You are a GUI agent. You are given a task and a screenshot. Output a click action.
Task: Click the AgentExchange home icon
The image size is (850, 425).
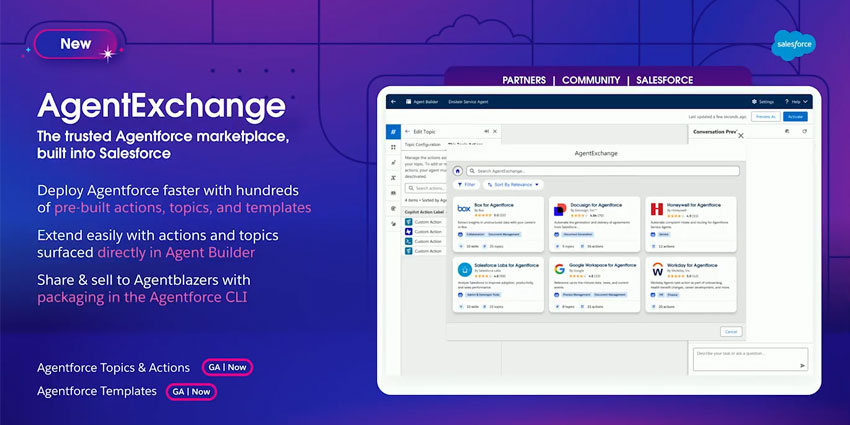tap(458, 171)
